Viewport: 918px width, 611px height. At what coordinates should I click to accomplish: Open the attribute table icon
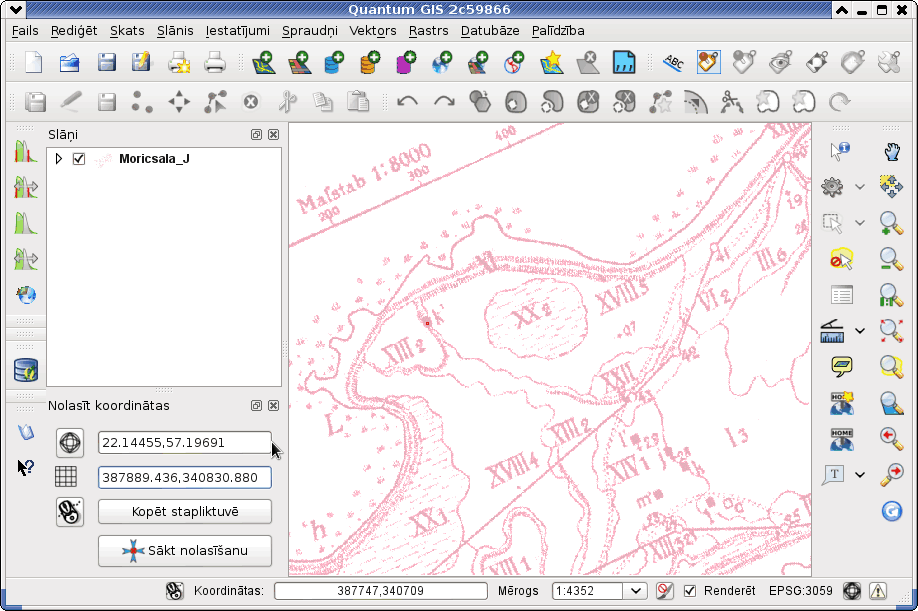841,295
